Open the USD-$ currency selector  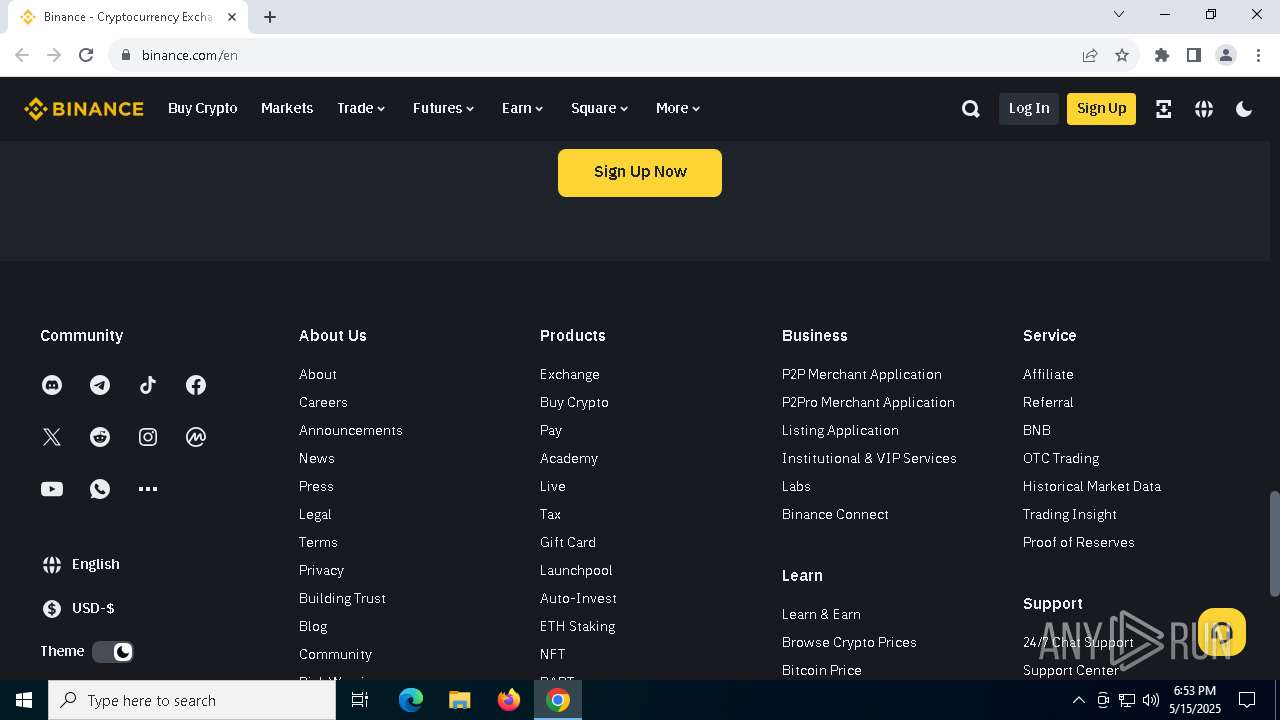point(78,608)
